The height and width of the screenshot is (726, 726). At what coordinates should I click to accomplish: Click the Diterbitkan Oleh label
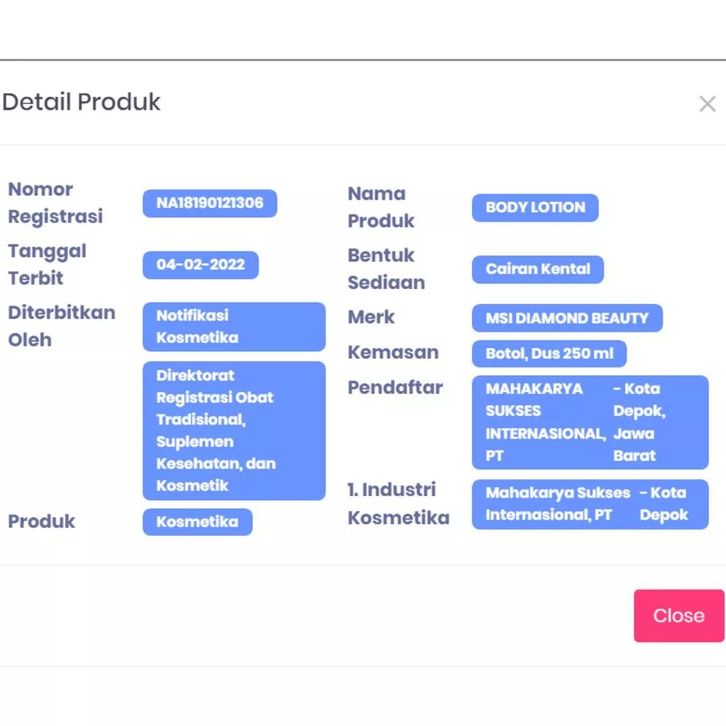pos(61,325)
